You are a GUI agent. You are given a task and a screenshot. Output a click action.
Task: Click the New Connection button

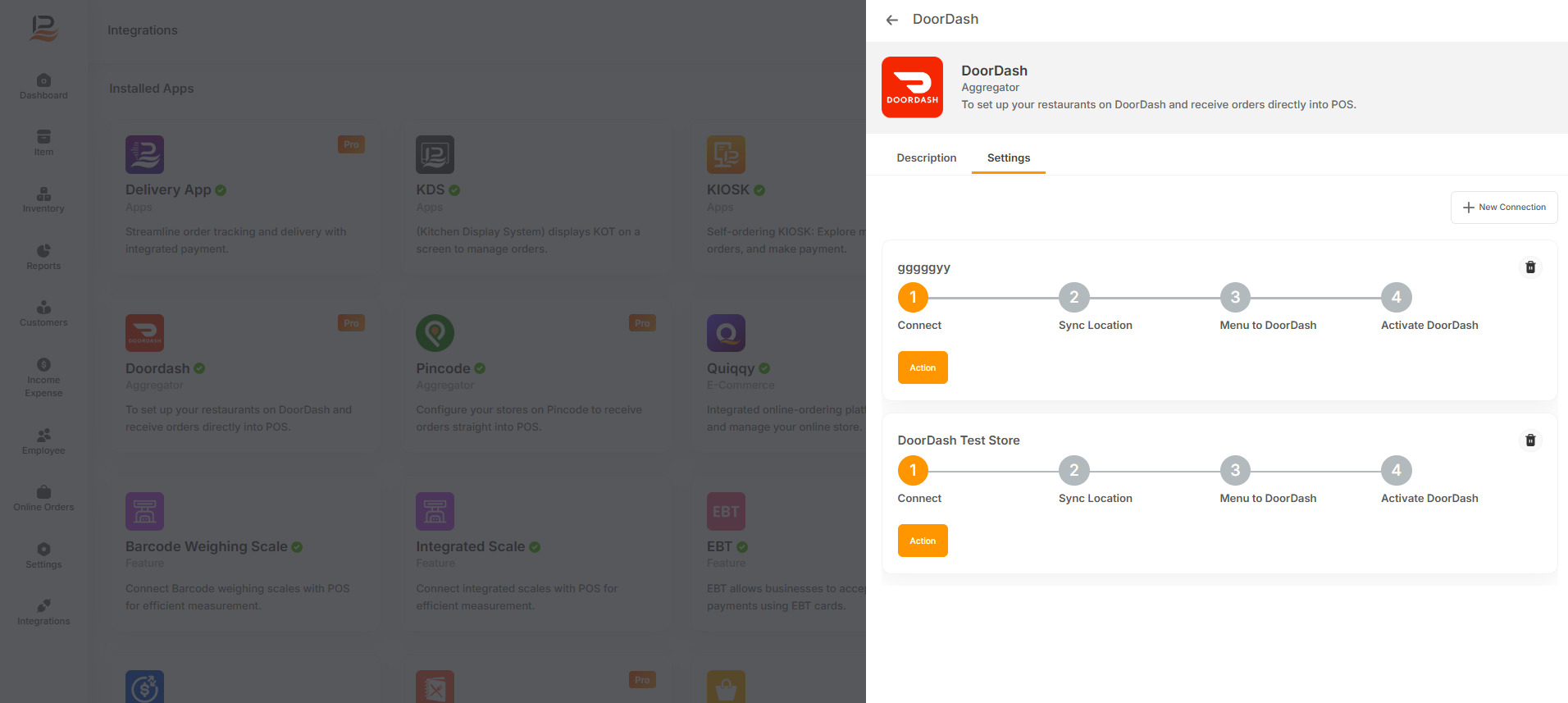[1504, 208]
